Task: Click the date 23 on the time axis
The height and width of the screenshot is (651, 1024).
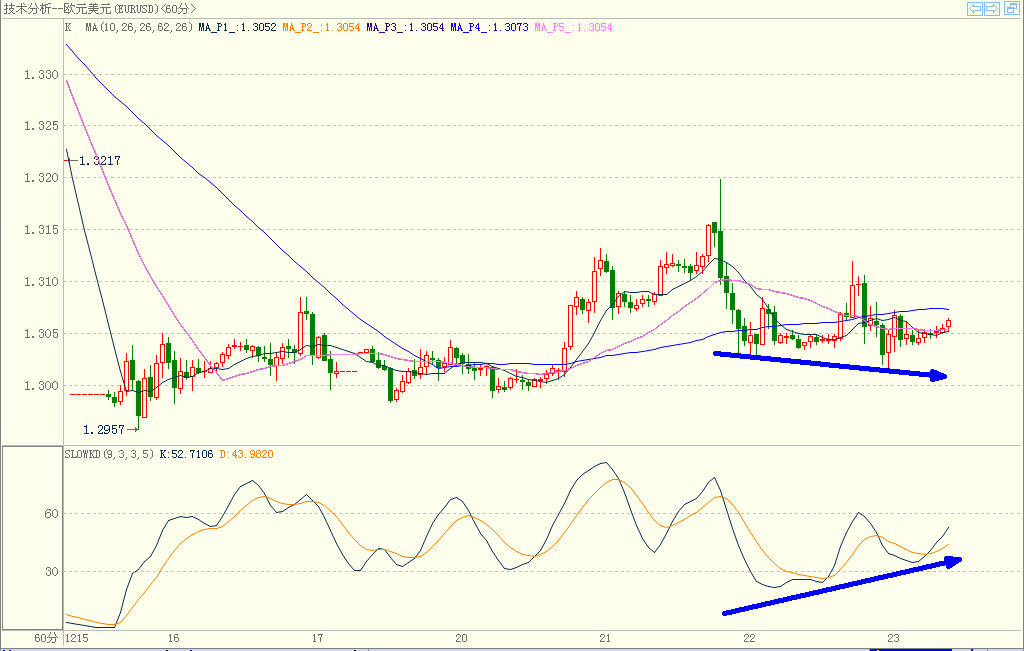Action: (x=893, y=638)
